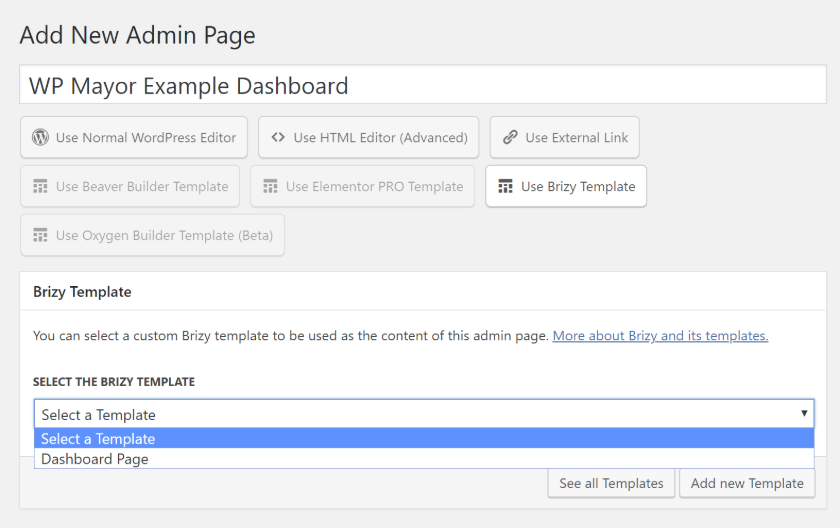Click the table icon beside Oxygen Builder Template
Viewport: 840px width, 528px height.
(40, 235)
